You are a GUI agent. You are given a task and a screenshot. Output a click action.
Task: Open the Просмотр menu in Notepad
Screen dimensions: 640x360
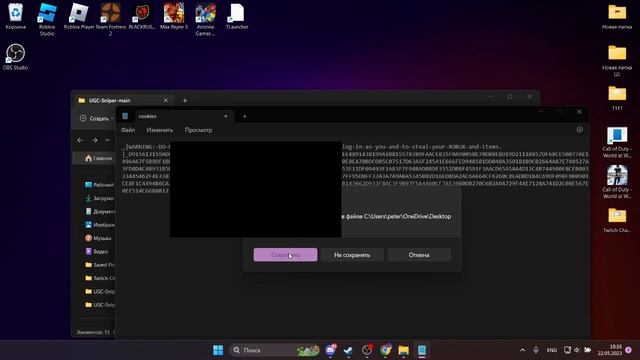coord(198,130)
